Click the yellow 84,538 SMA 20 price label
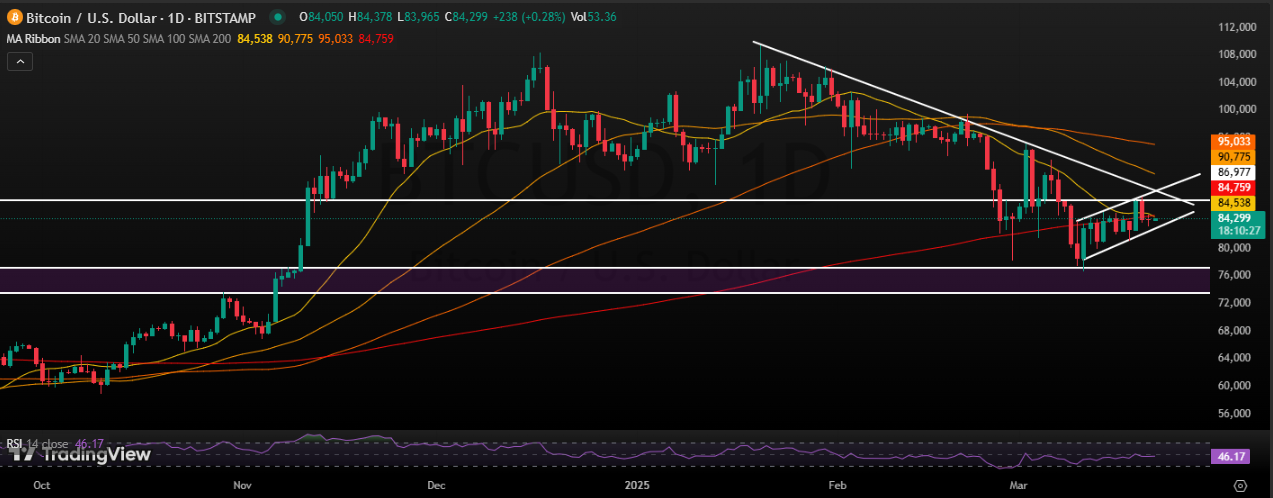 (1233, 202)
